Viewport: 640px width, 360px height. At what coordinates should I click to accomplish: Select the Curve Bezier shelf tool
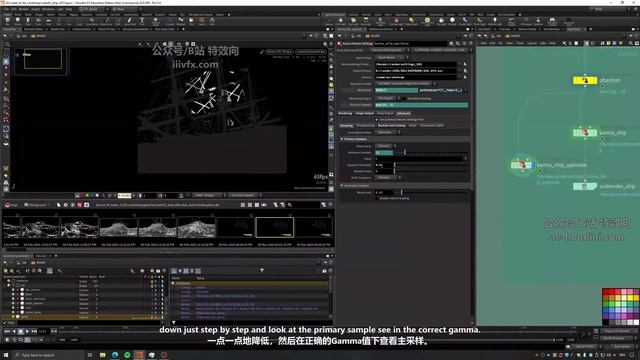click(x=91, y=20)
